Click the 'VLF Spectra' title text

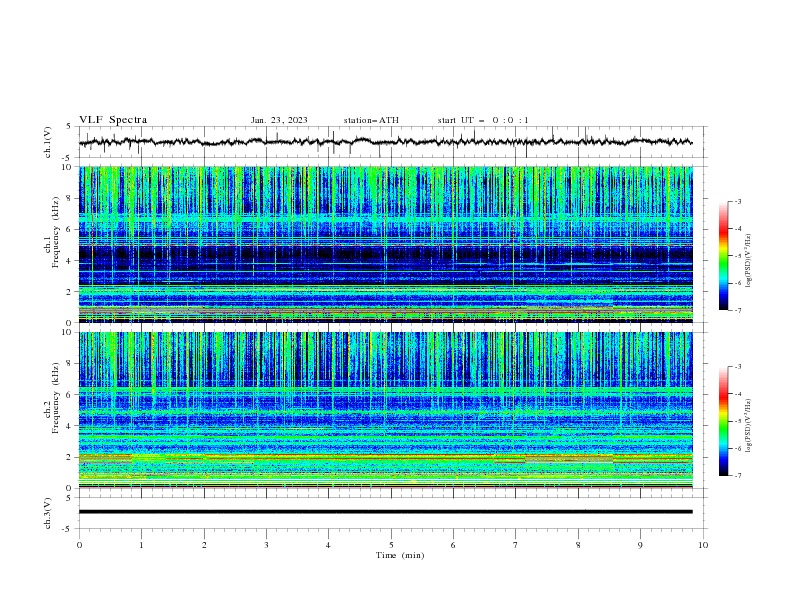point(113,120)
